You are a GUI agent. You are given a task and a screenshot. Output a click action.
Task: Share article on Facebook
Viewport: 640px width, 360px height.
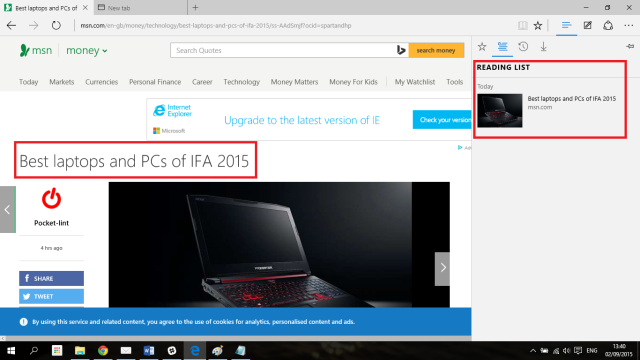point(51,278)
